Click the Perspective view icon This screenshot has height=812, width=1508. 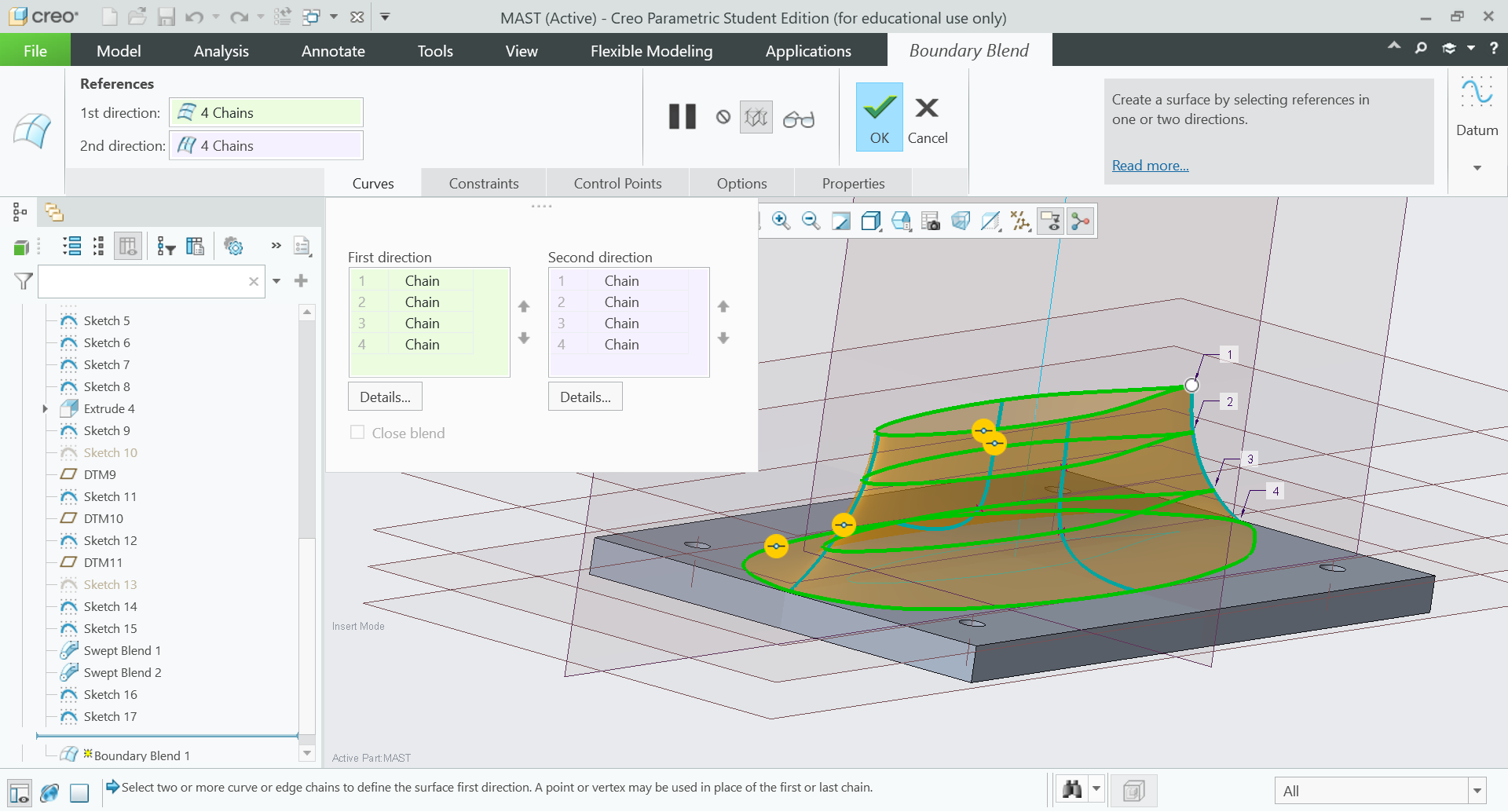click(961, 221)
